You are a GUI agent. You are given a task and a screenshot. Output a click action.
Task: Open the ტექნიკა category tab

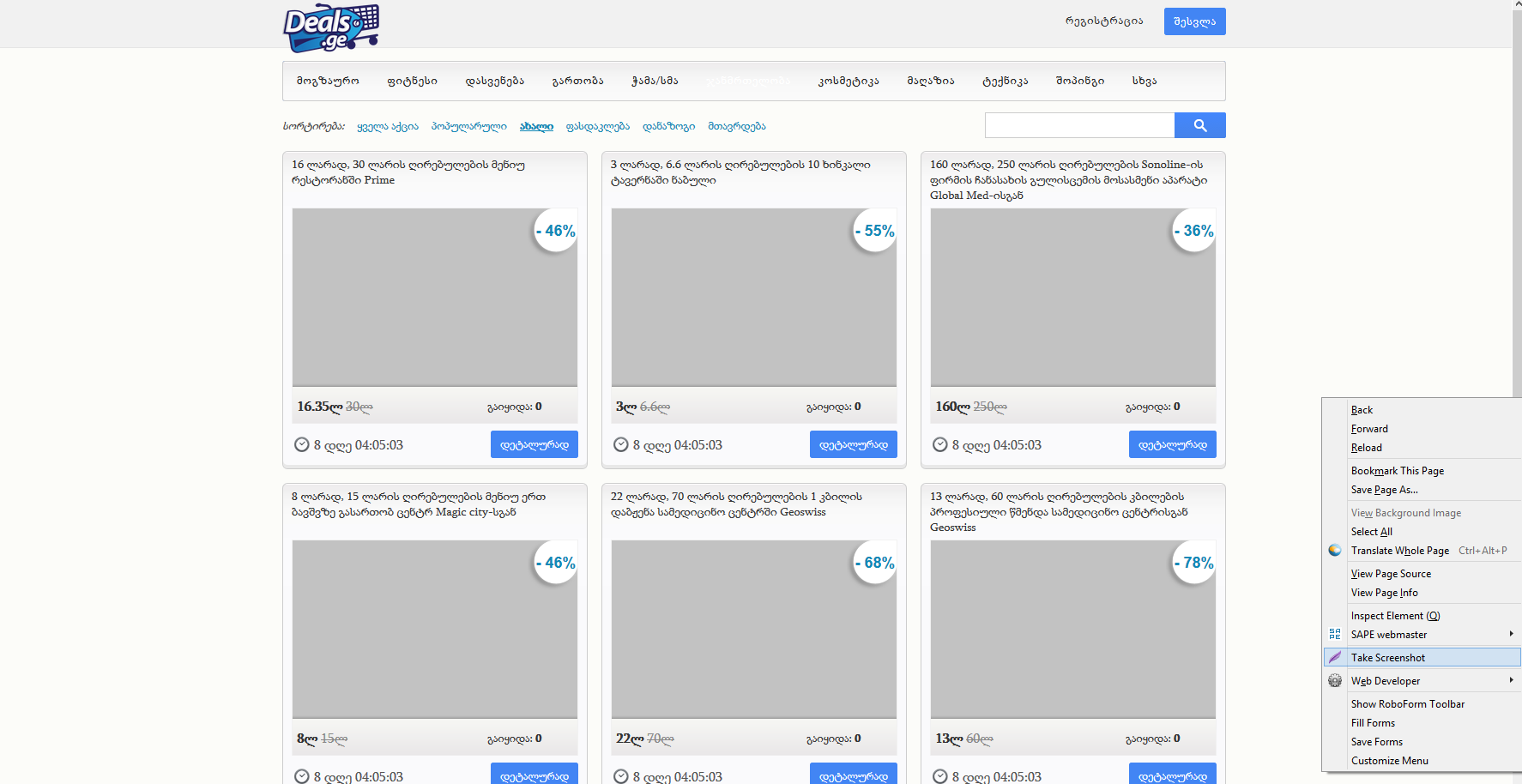point(1005,81)
